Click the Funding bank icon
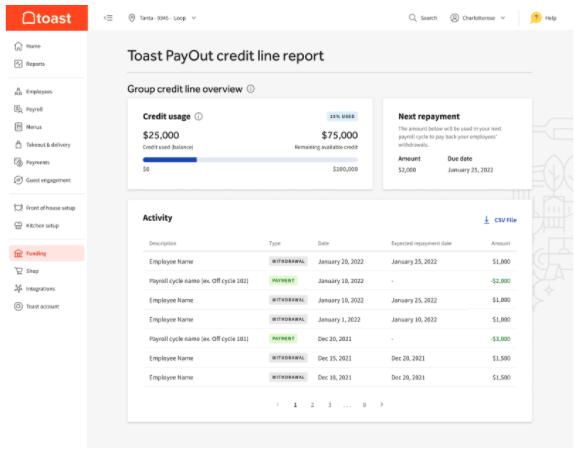This screenshot has width=578, height=454. 18,253
